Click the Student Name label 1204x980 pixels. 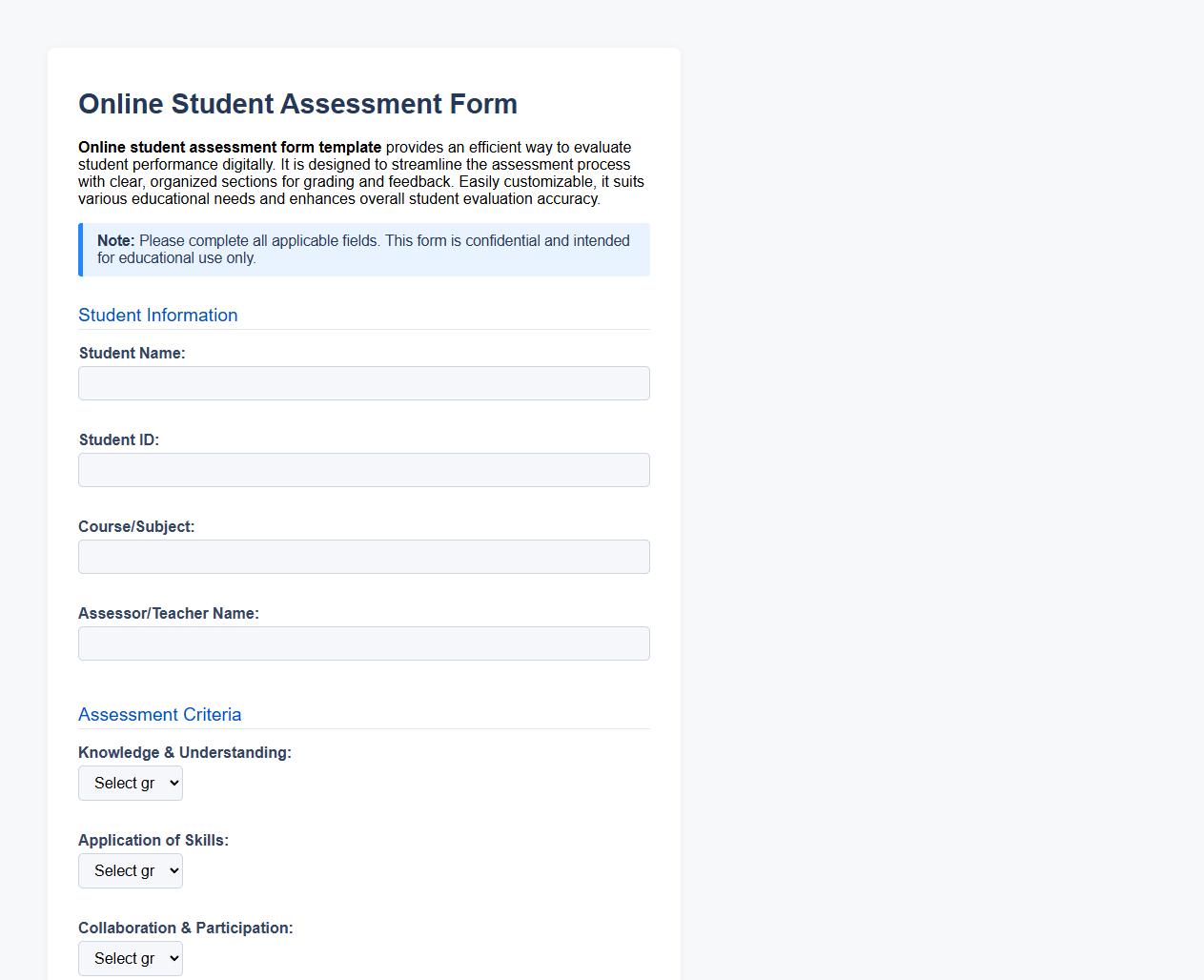point(133,353)
